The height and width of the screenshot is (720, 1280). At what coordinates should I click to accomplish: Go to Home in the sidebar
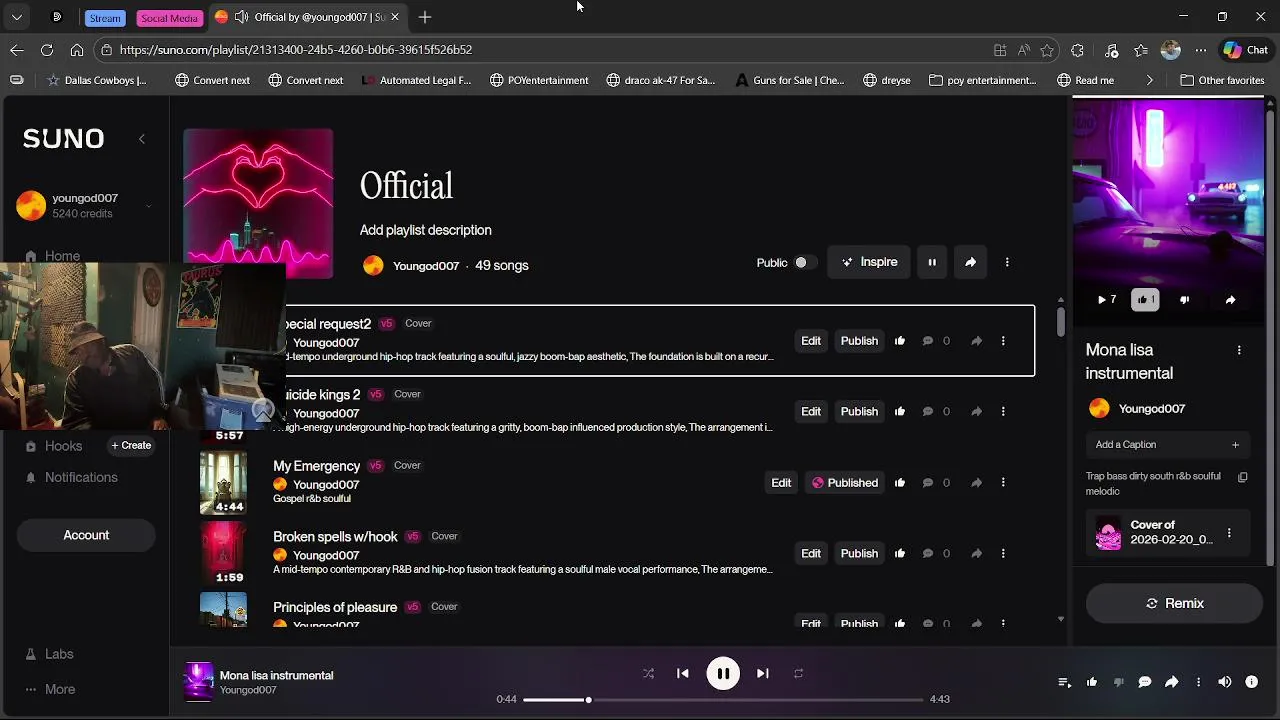pos(61,256)
